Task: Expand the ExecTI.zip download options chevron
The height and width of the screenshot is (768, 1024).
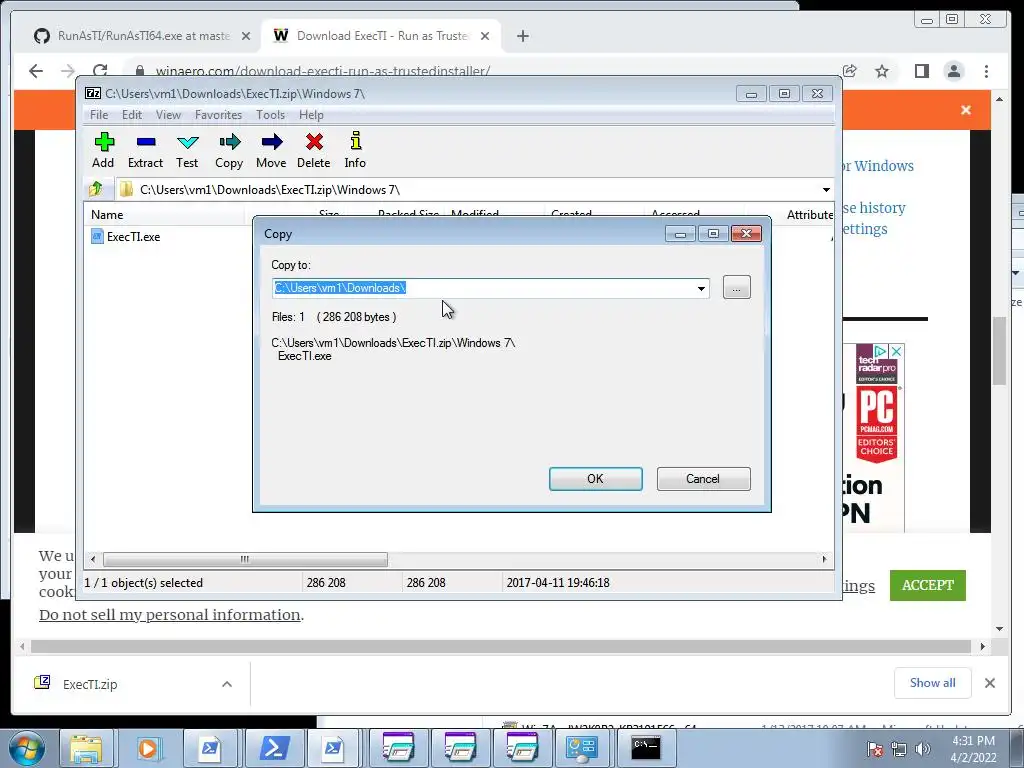Action: click(227, 684)
